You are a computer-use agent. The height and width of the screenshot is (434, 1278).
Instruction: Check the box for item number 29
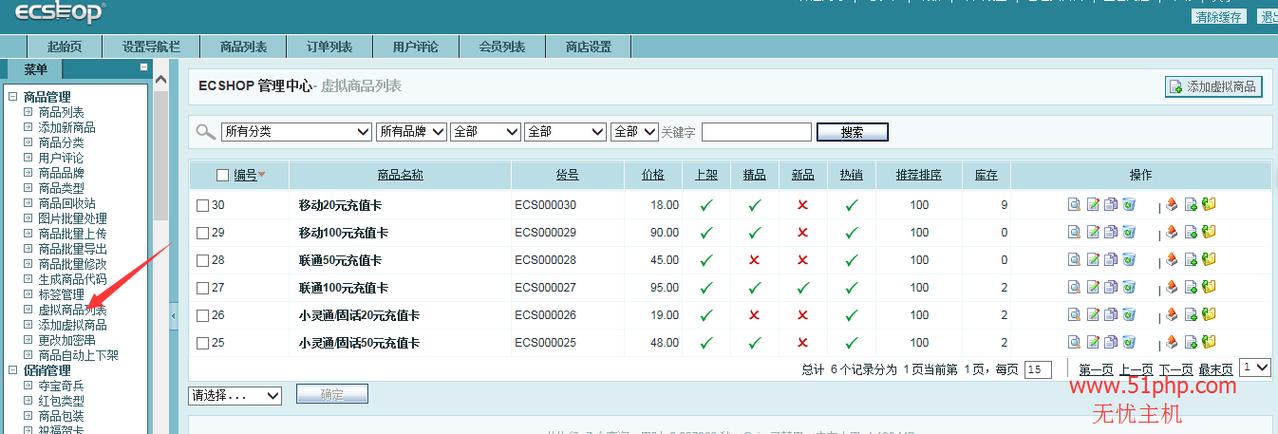[x=202, y=233]
